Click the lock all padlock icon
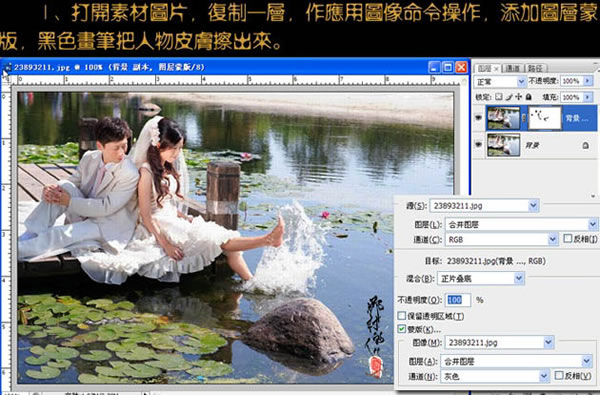 click(528, 97)
